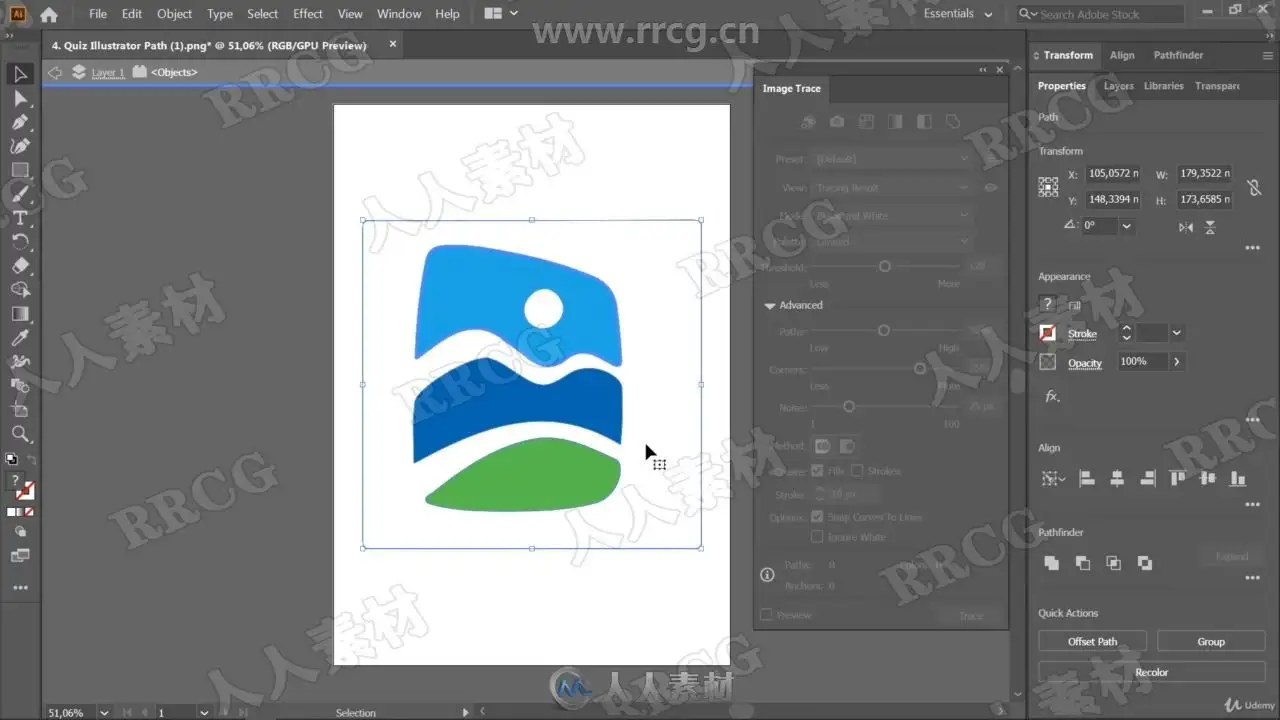
Task: Click Pathfinder Unite icon
Action: [x=1052, y=563]
